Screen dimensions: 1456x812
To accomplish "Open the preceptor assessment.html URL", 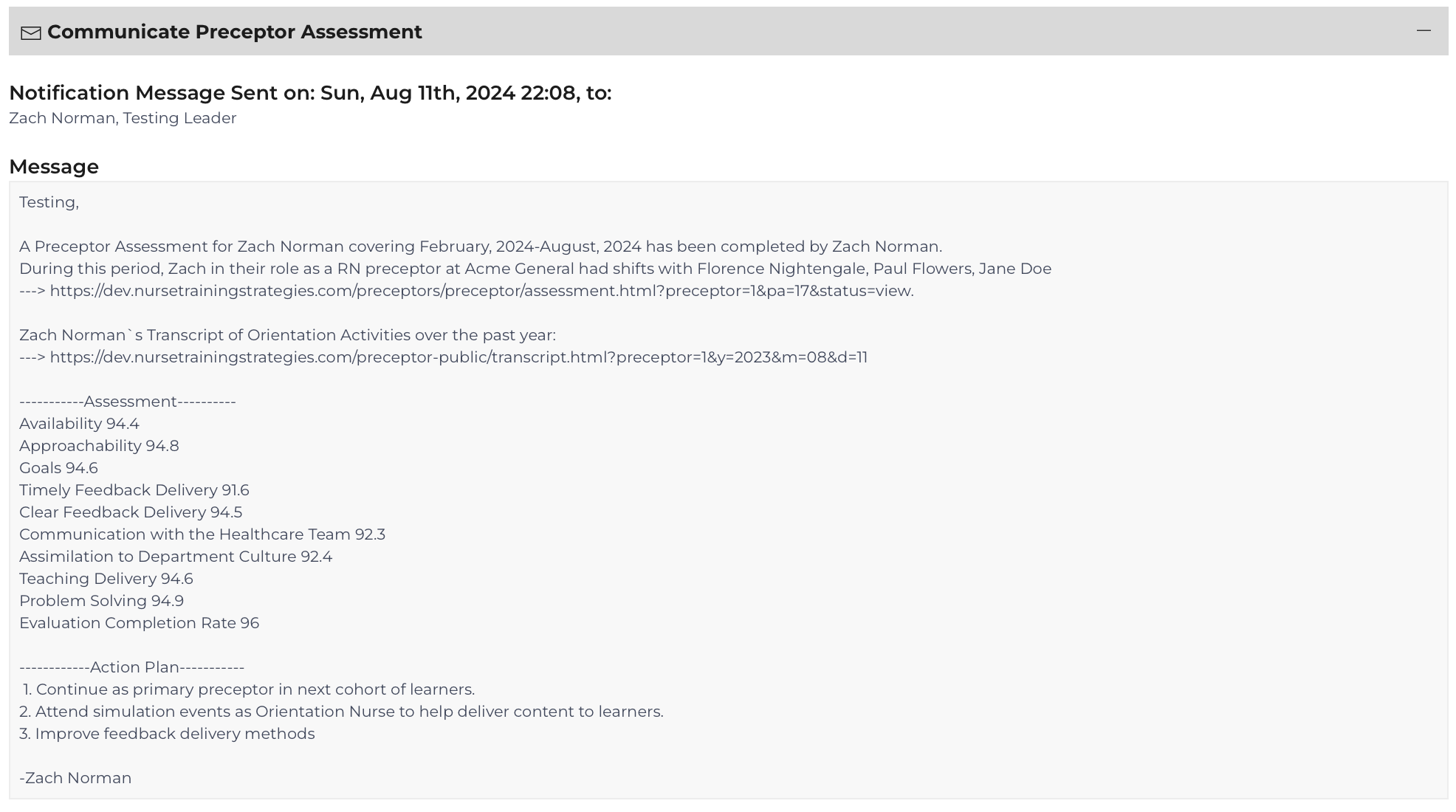I will 481,291.
